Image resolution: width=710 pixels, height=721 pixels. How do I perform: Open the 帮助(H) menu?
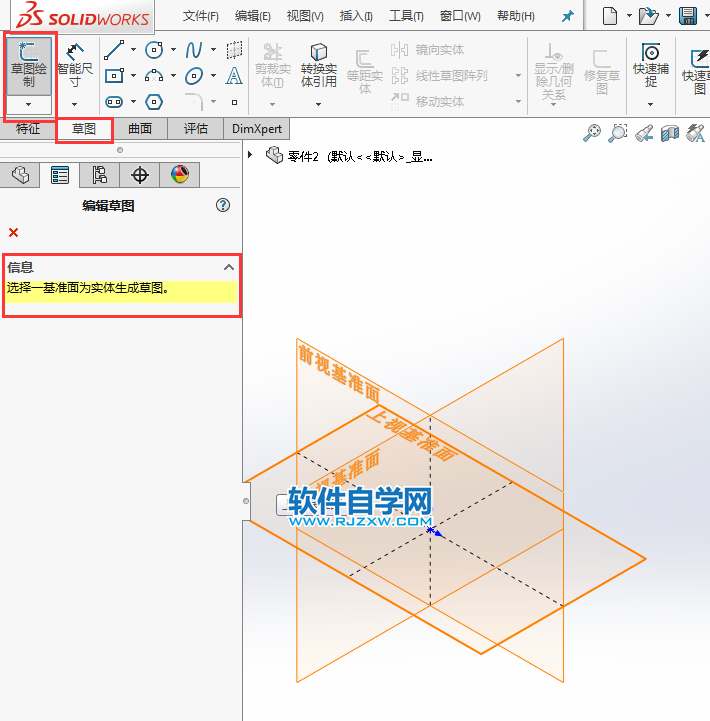[x=515, y=16]
